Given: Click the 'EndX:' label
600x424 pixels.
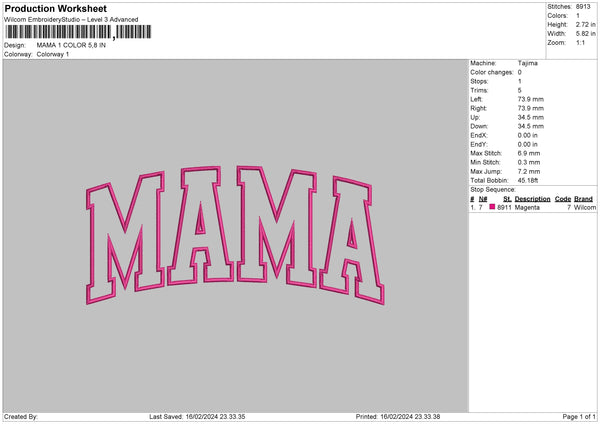Looking at the screenshot, I should coord(479,135).
